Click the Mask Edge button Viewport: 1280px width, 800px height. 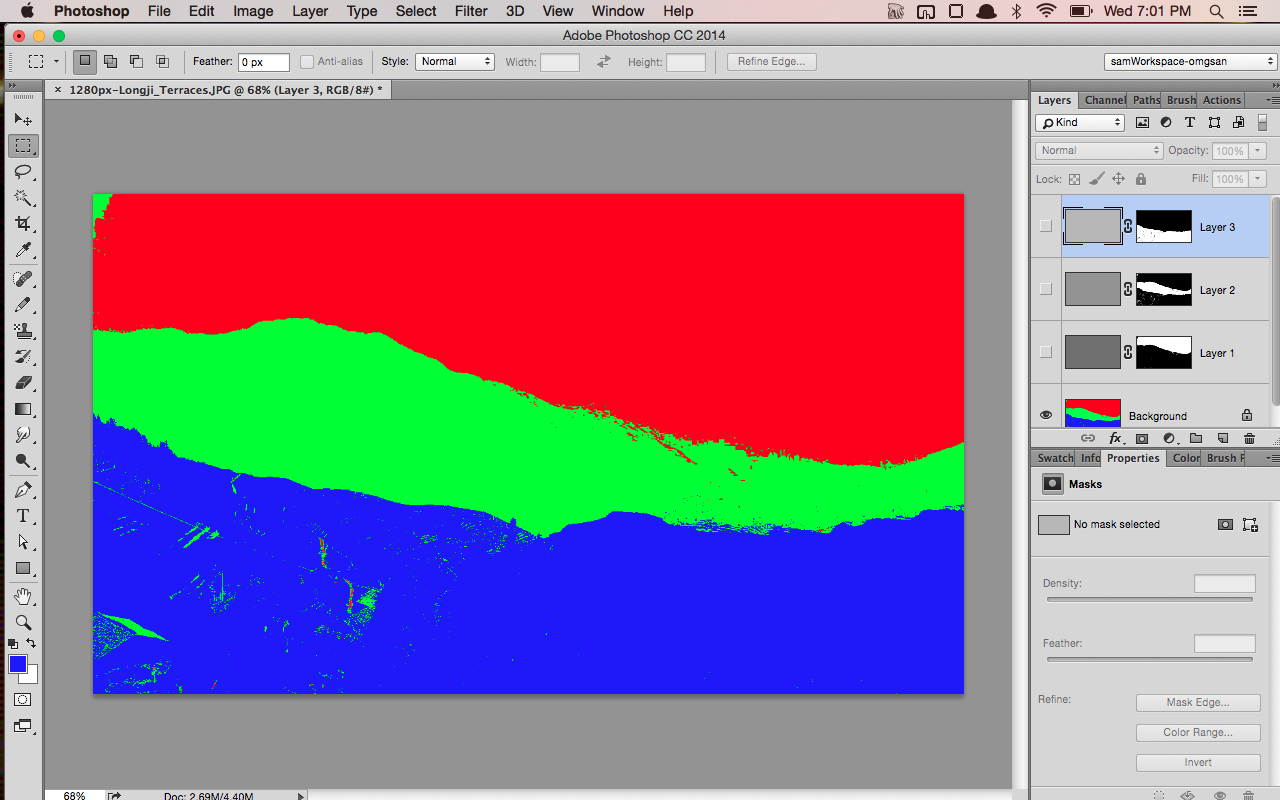tap(1198, 703)
